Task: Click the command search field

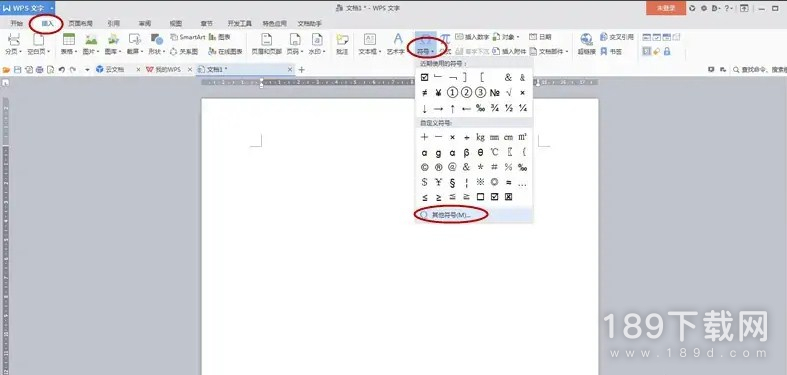Action: [759, 70]
